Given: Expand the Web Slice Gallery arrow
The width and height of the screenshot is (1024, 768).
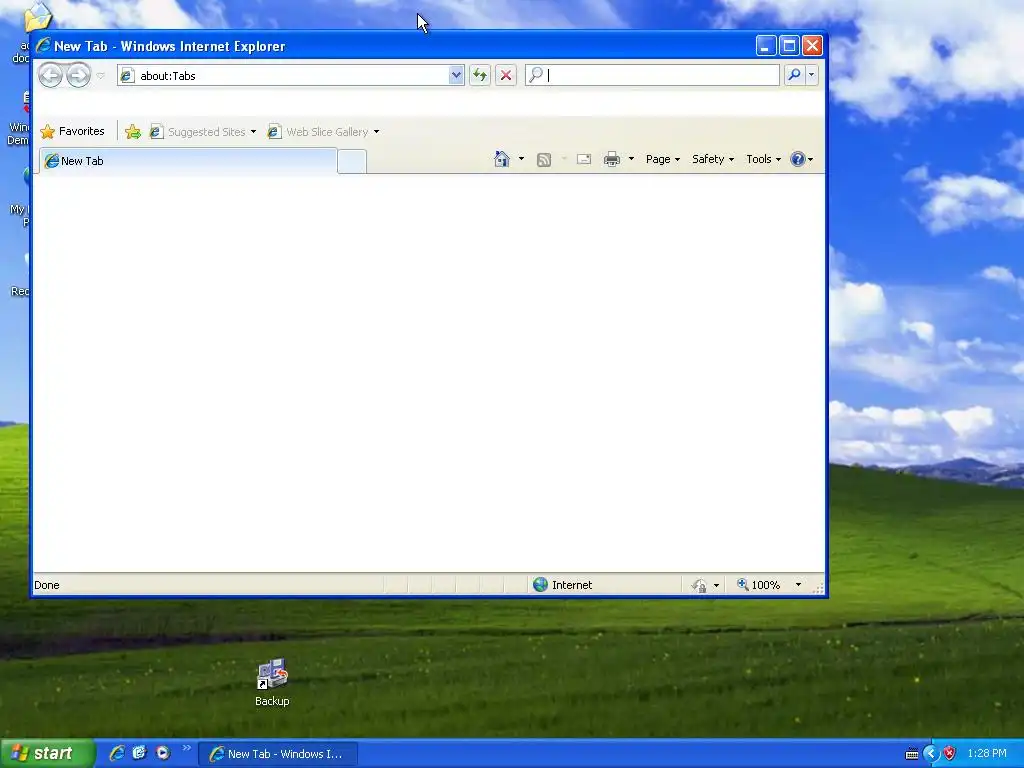Looking at the screenshot, I should [377, 132].
